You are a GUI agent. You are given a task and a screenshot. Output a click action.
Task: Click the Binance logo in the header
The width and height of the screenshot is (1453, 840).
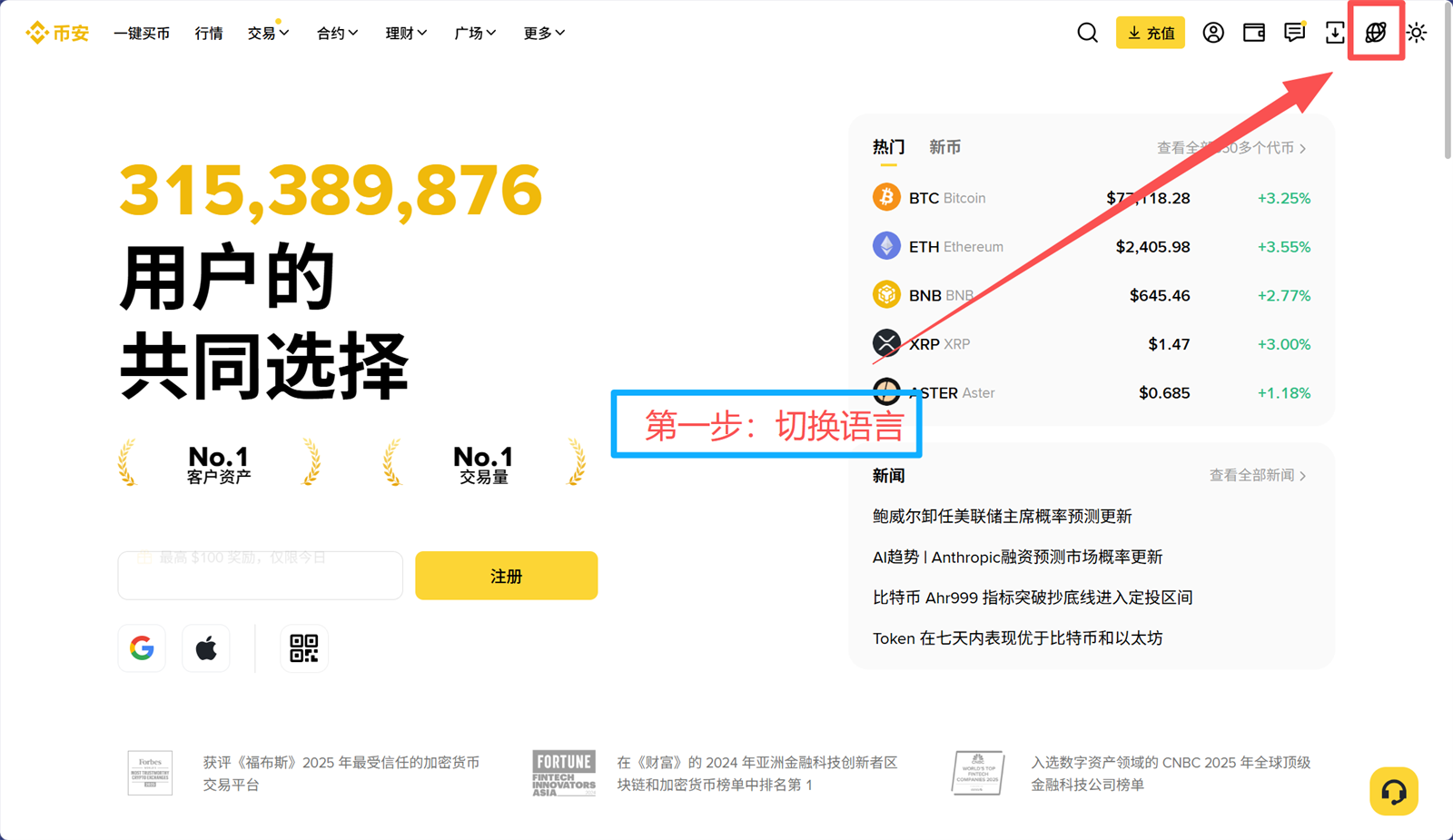[x=57, y=33]
